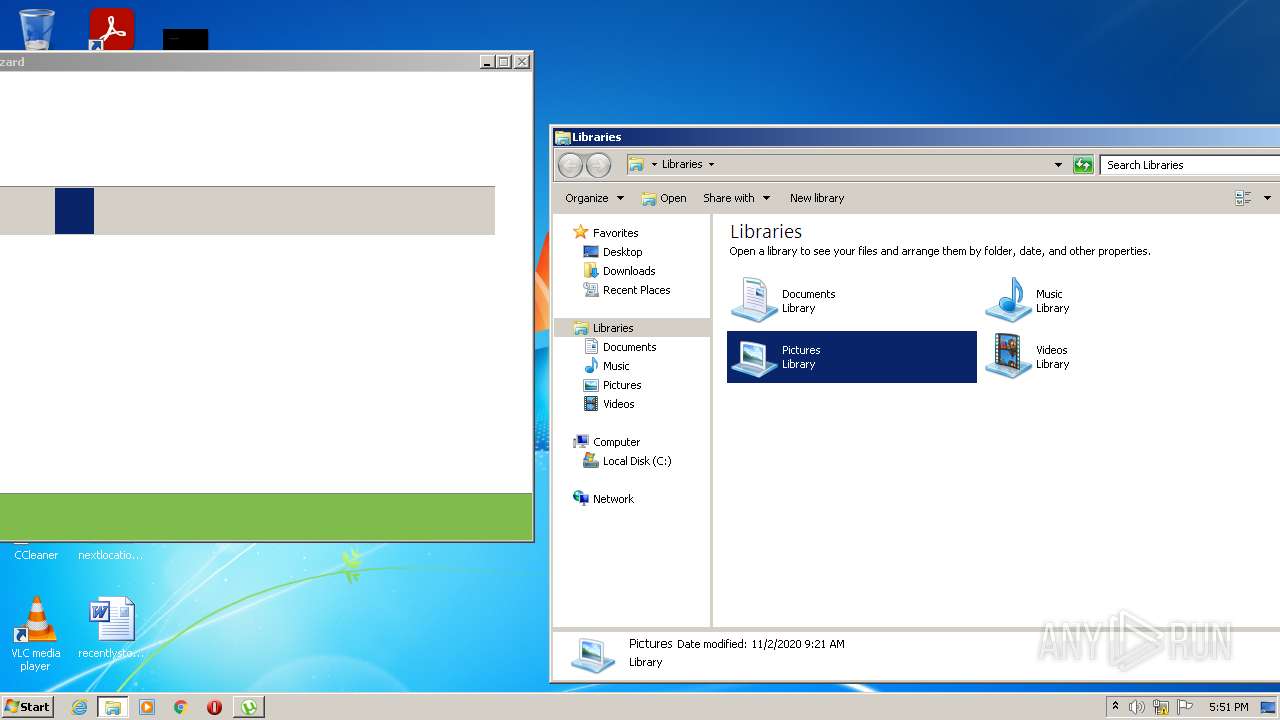This screenshot has width=1280, height=720.
Task: Refresh the Libraries address bar
Action: click(x=1083, y=165)
